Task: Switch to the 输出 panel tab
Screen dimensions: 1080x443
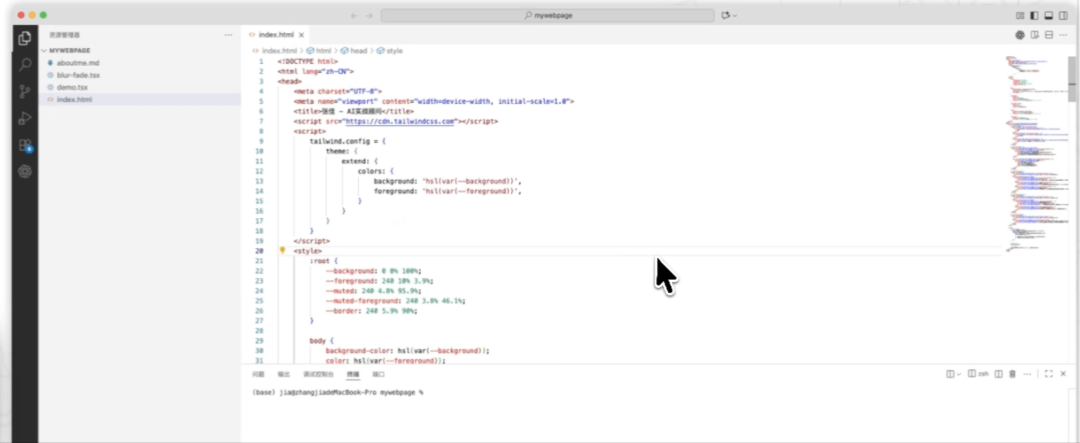Action: click(284, 374)
